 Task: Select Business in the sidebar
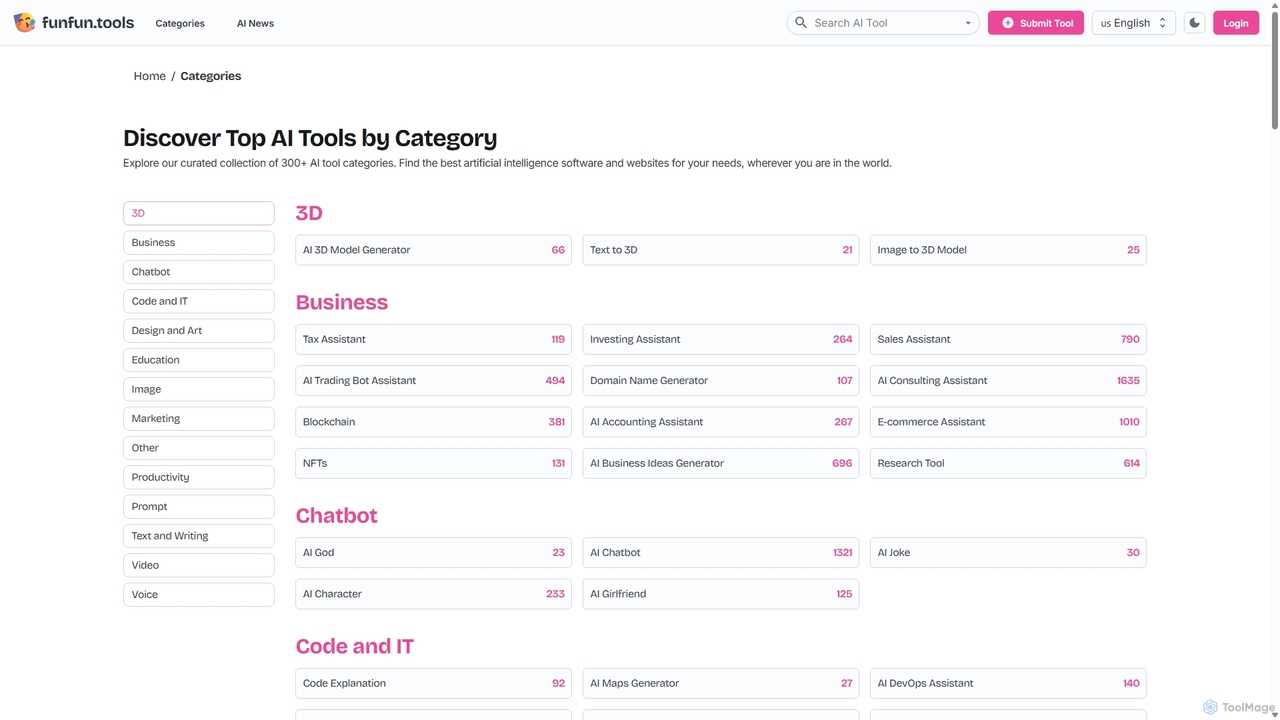tap(199, 242)
